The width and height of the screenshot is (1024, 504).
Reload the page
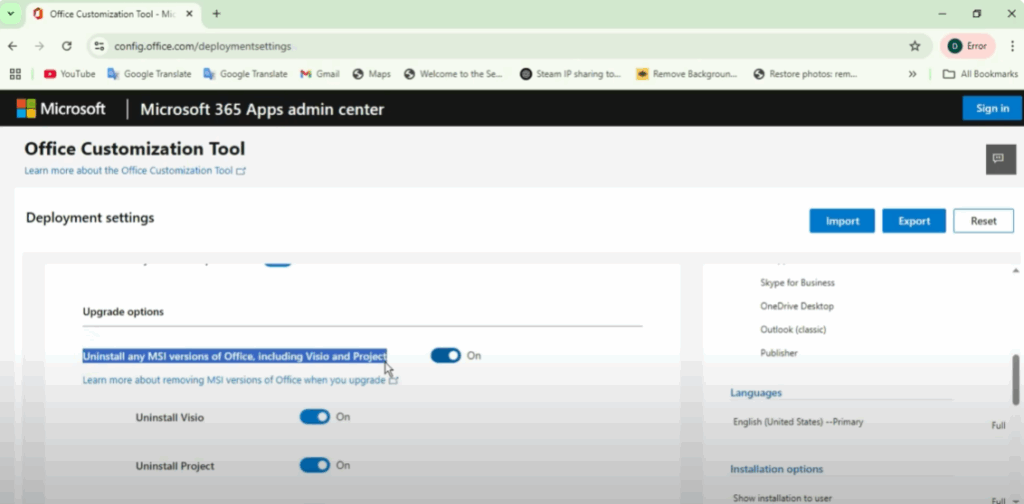click(67, 46)
